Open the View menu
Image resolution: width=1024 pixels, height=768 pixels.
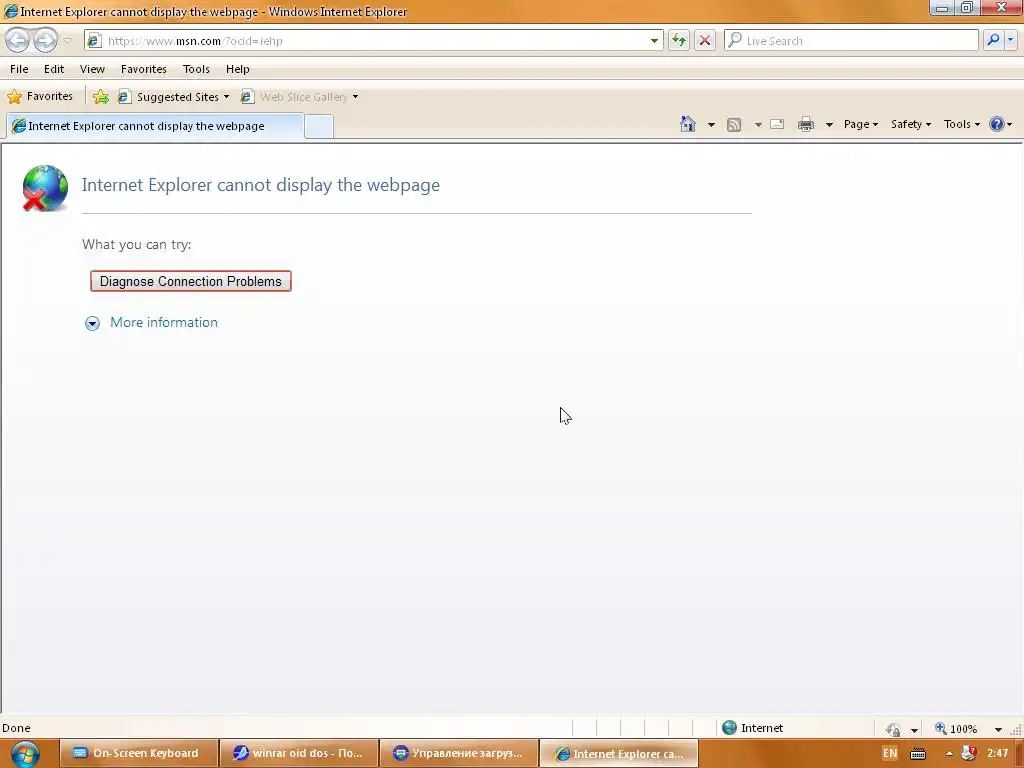92,69
